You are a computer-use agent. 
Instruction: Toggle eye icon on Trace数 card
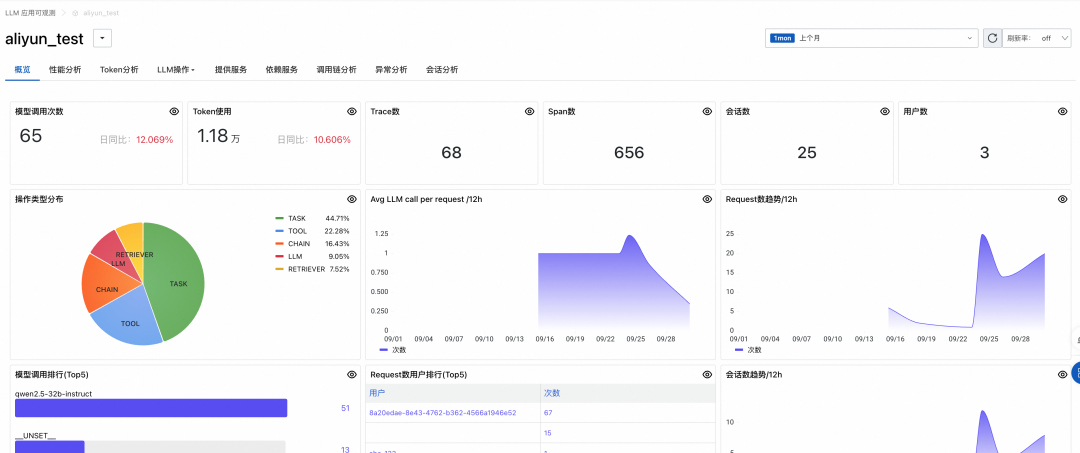pyautogui.click(x=530, y=112)
